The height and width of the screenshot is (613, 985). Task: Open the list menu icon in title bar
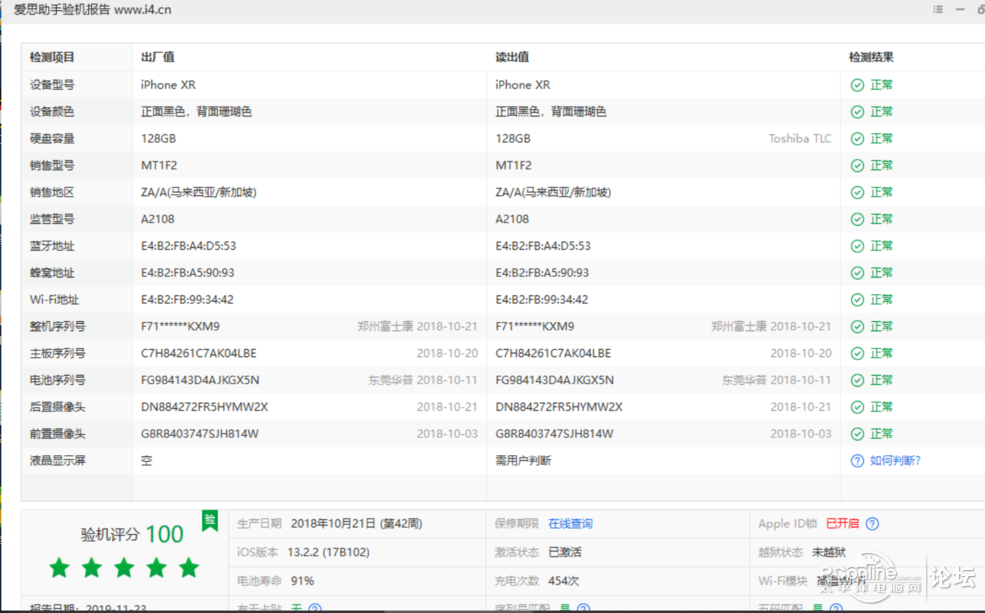[x=938, y=9]
